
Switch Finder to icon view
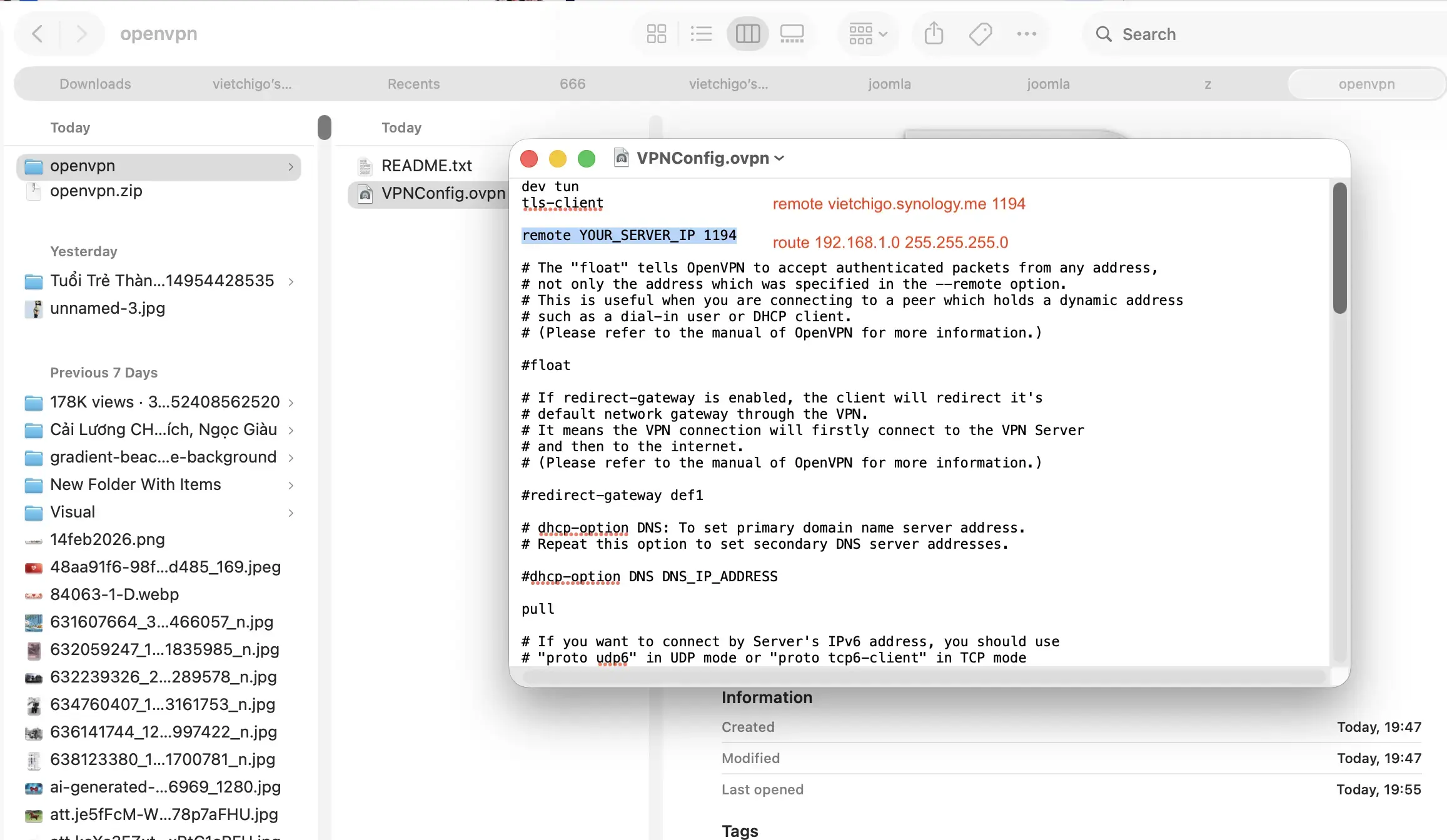coord(657,34)
